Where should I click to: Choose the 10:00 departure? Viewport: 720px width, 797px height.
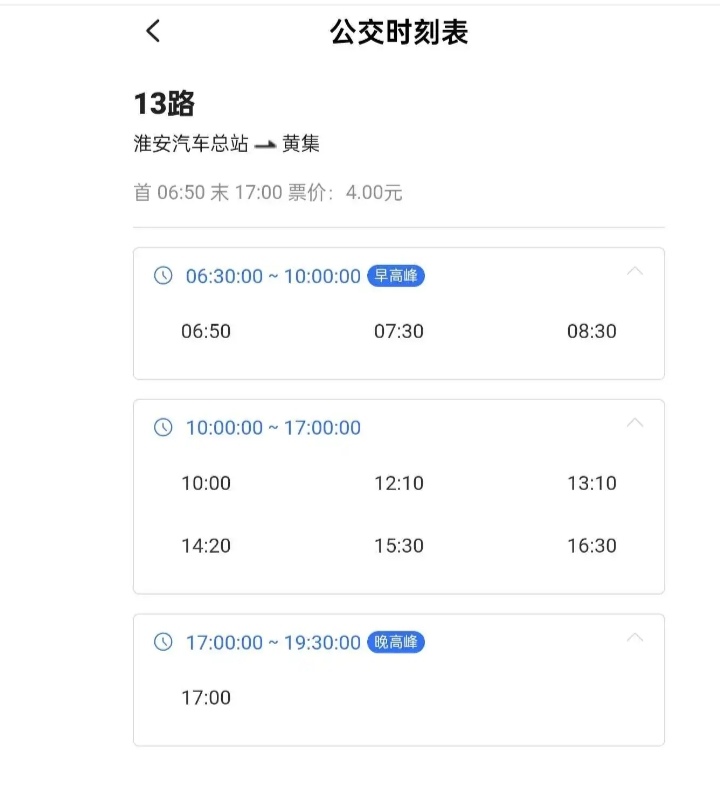[x=206, y=483]
